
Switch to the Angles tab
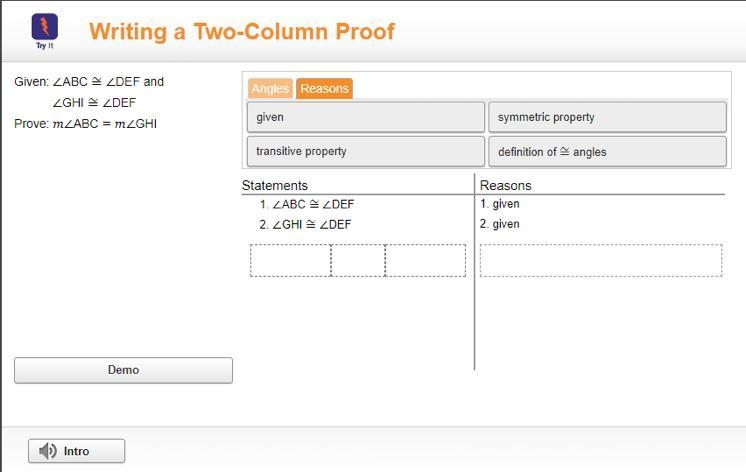tap(270, 88)
